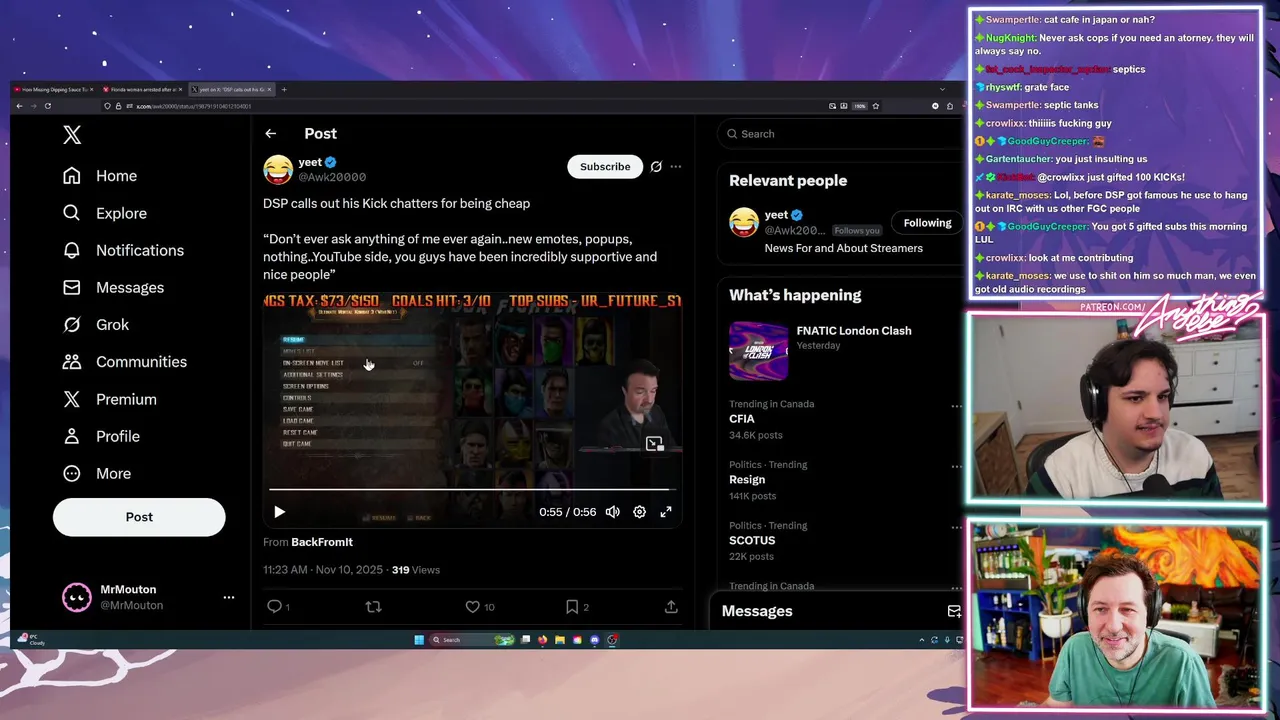
Task: Open Explore in the sidebar
Action: pos(104,213)
